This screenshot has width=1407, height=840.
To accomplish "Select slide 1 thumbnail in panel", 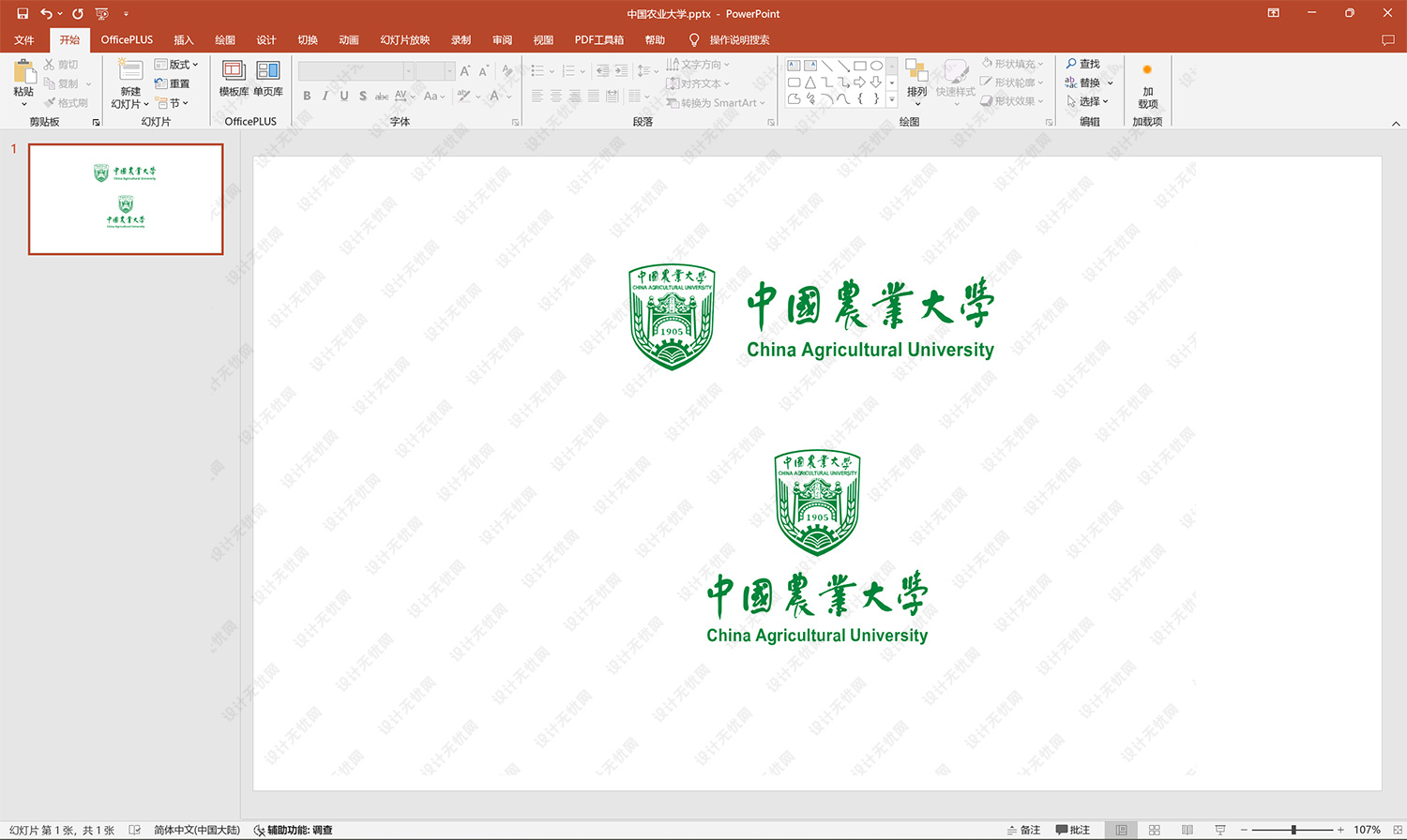I will point(126,199).
